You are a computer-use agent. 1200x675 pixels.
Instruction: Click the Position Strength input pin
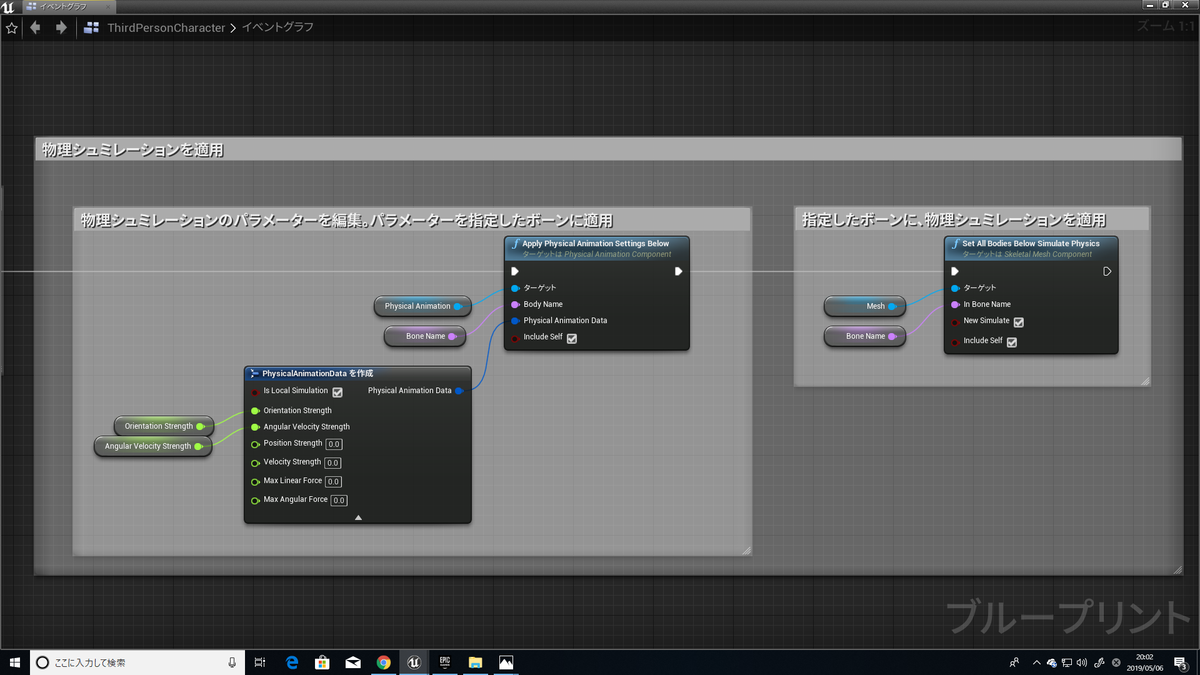[255, 444]
